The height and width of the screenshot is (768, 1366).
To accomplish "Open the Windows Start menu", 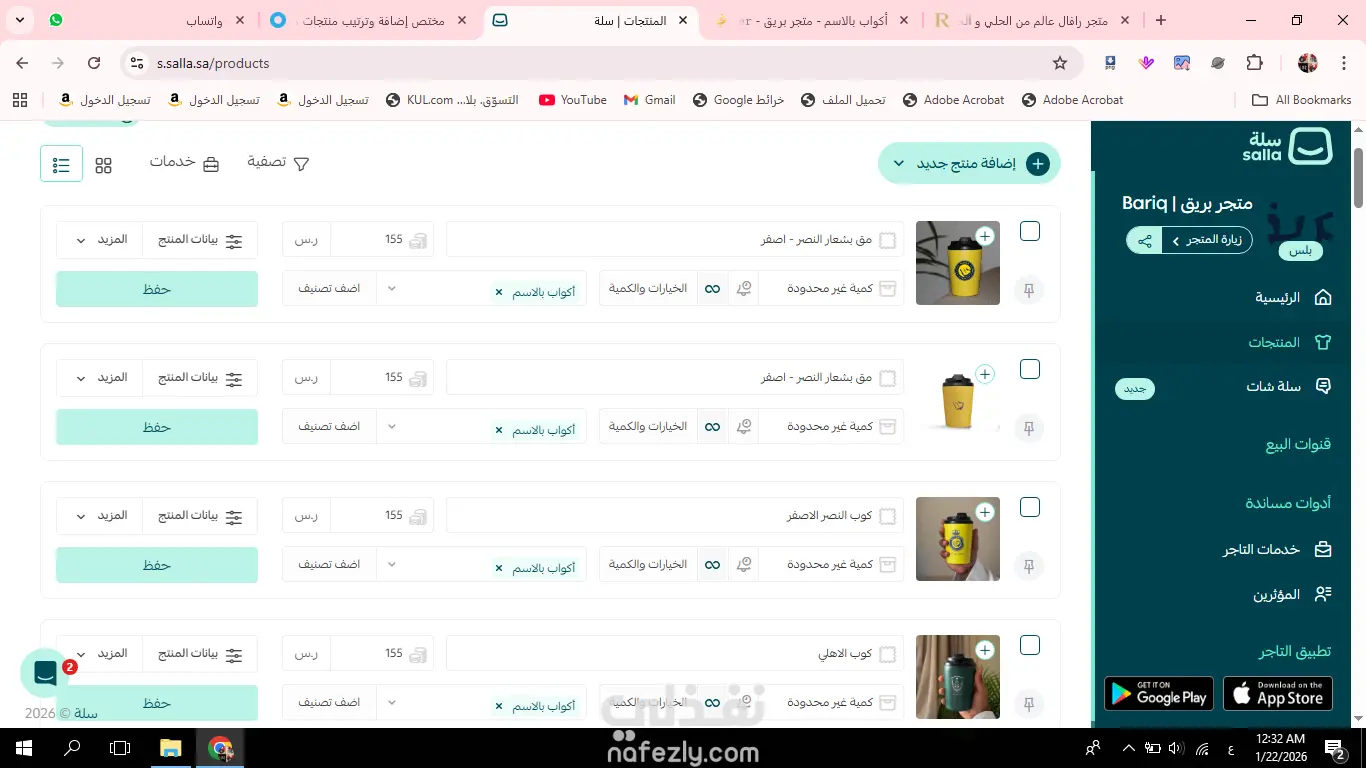I will pyautogui.click(x=22, y=748).
